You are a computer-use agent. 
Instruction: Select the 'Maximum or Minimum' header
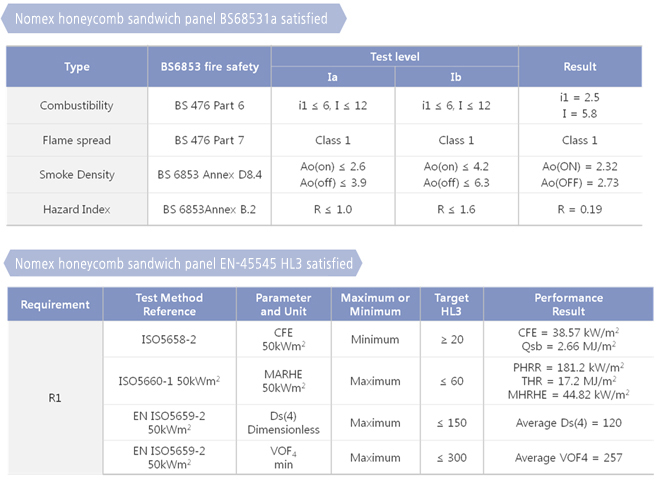pyautogui.click(x=375, y=304)
